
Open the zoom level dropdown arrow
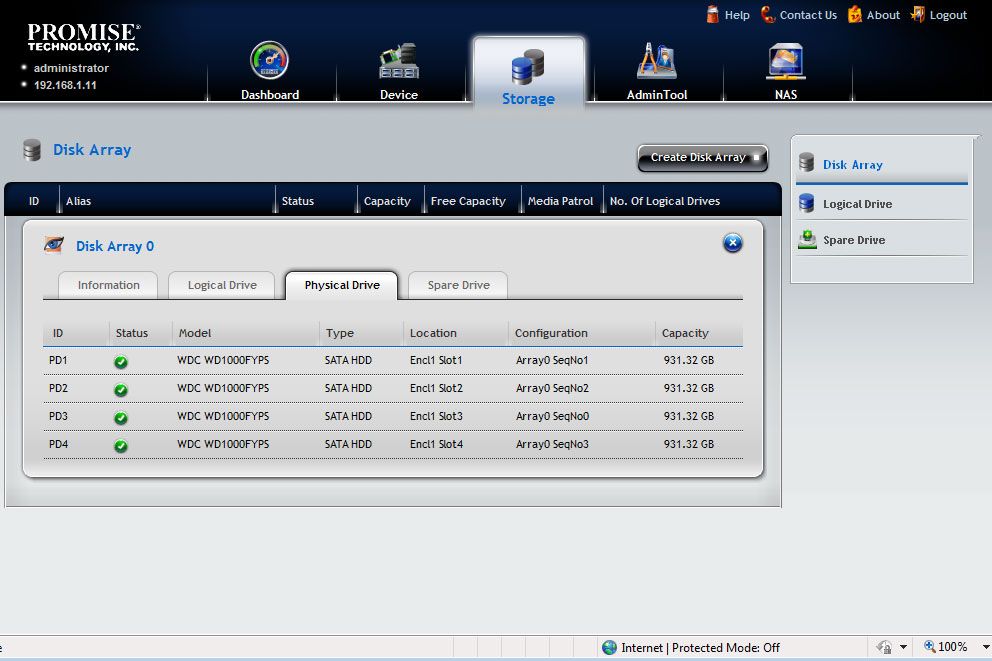pyautogui.click(x=986, y=647)
